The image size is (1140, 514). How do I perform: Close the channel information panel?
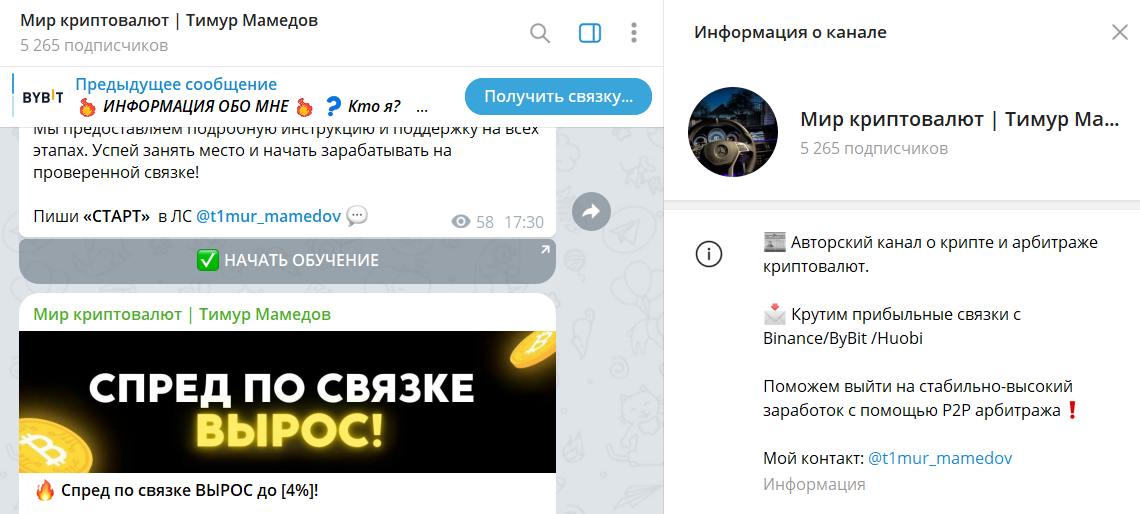tap(1120, 32)
